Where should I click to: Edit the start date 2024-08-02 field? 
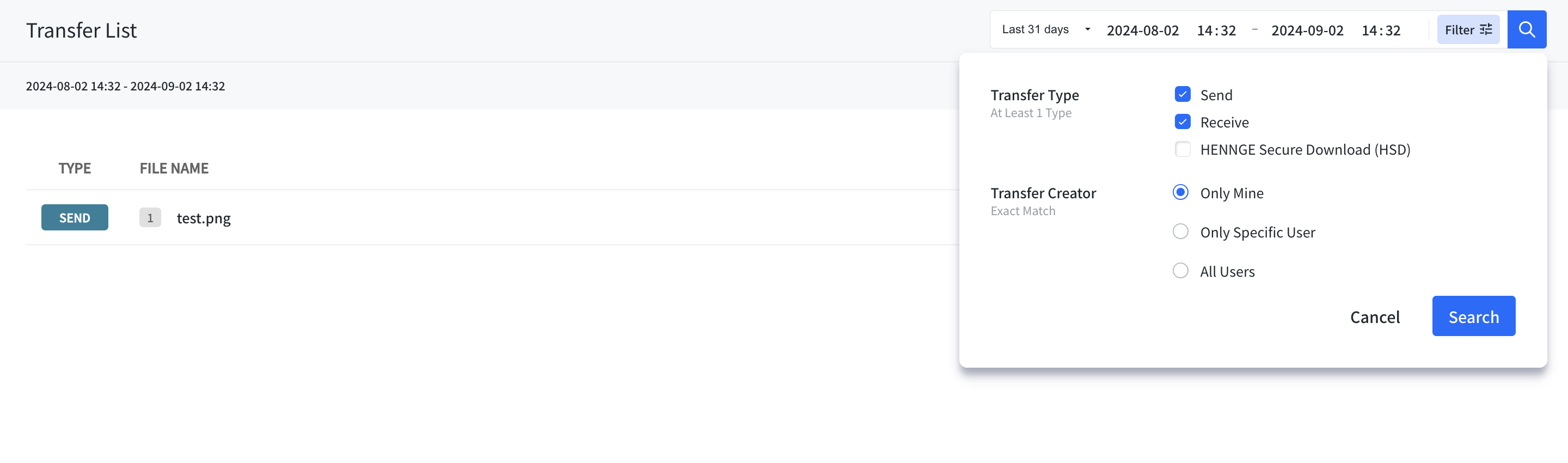(x=1142, y=31)
